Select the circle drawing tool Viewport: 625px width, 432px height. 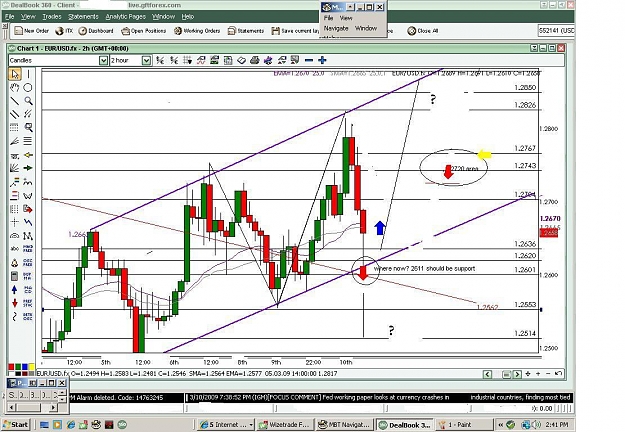click(28, 87)
